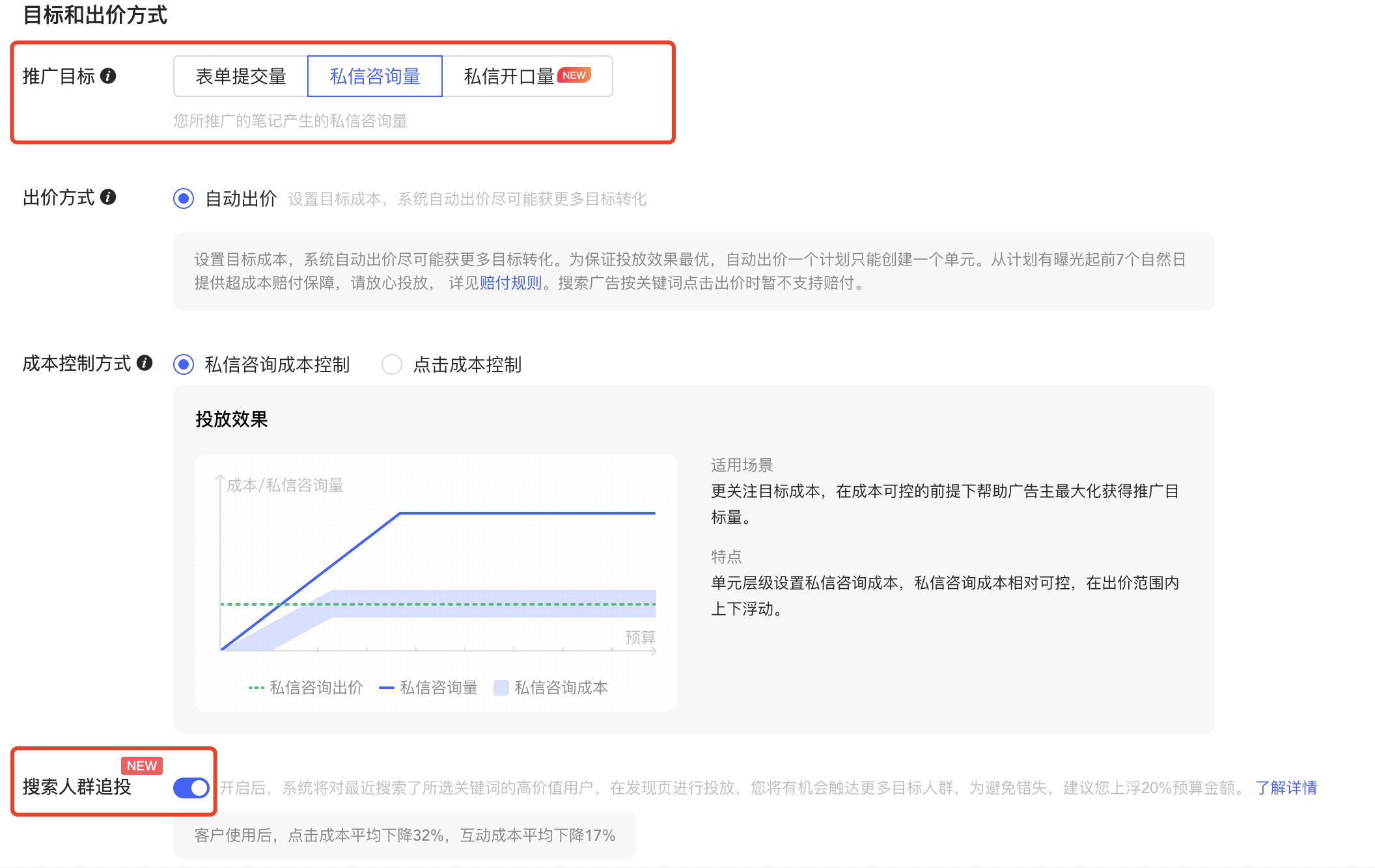
Task: Click the info icon beside 成本控制方式
Action: [x=146, y=362]
